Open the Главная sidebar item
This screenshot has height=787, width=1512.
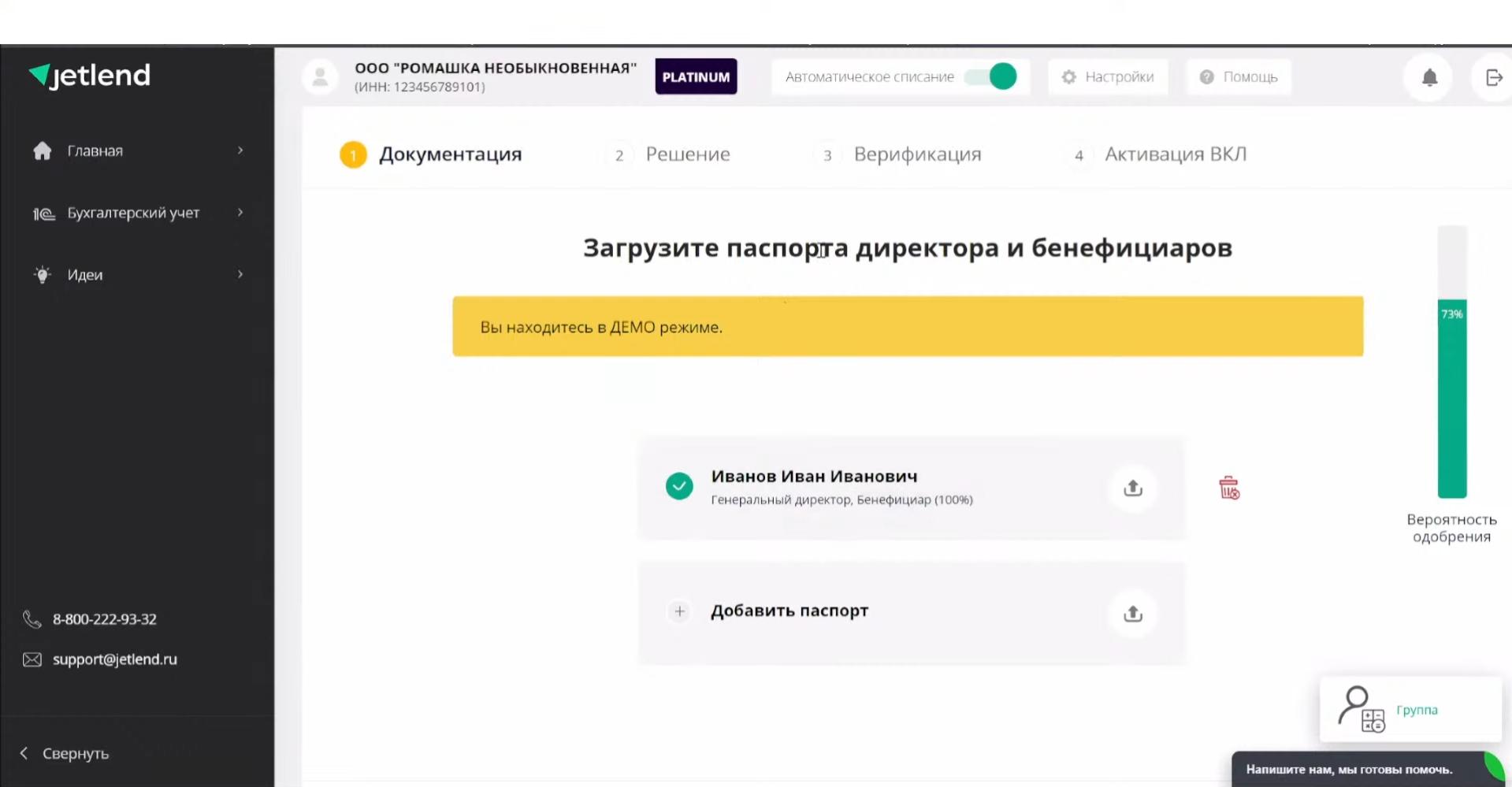[138, 150]
